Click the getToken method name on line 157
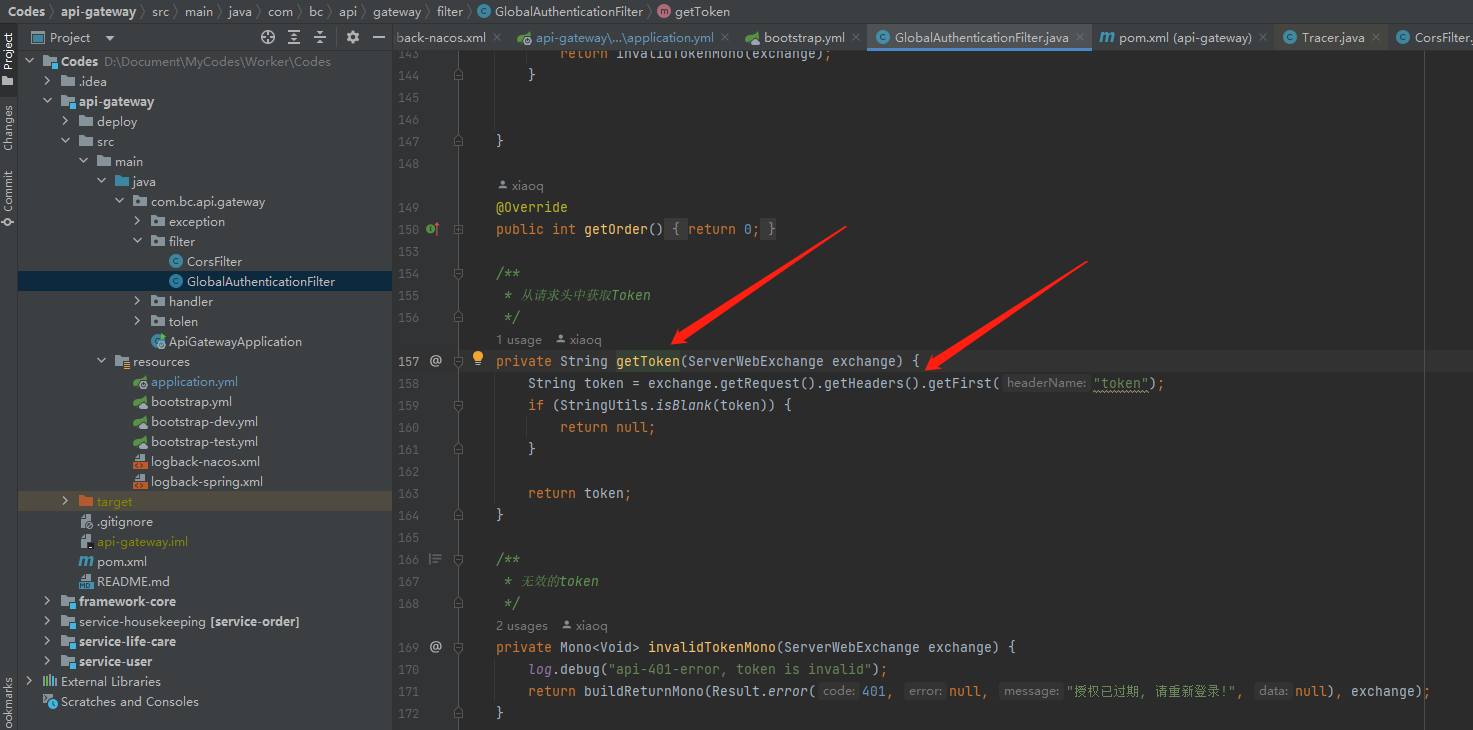The width and height of the screenshot is (1473, 730). click(648, 361)
